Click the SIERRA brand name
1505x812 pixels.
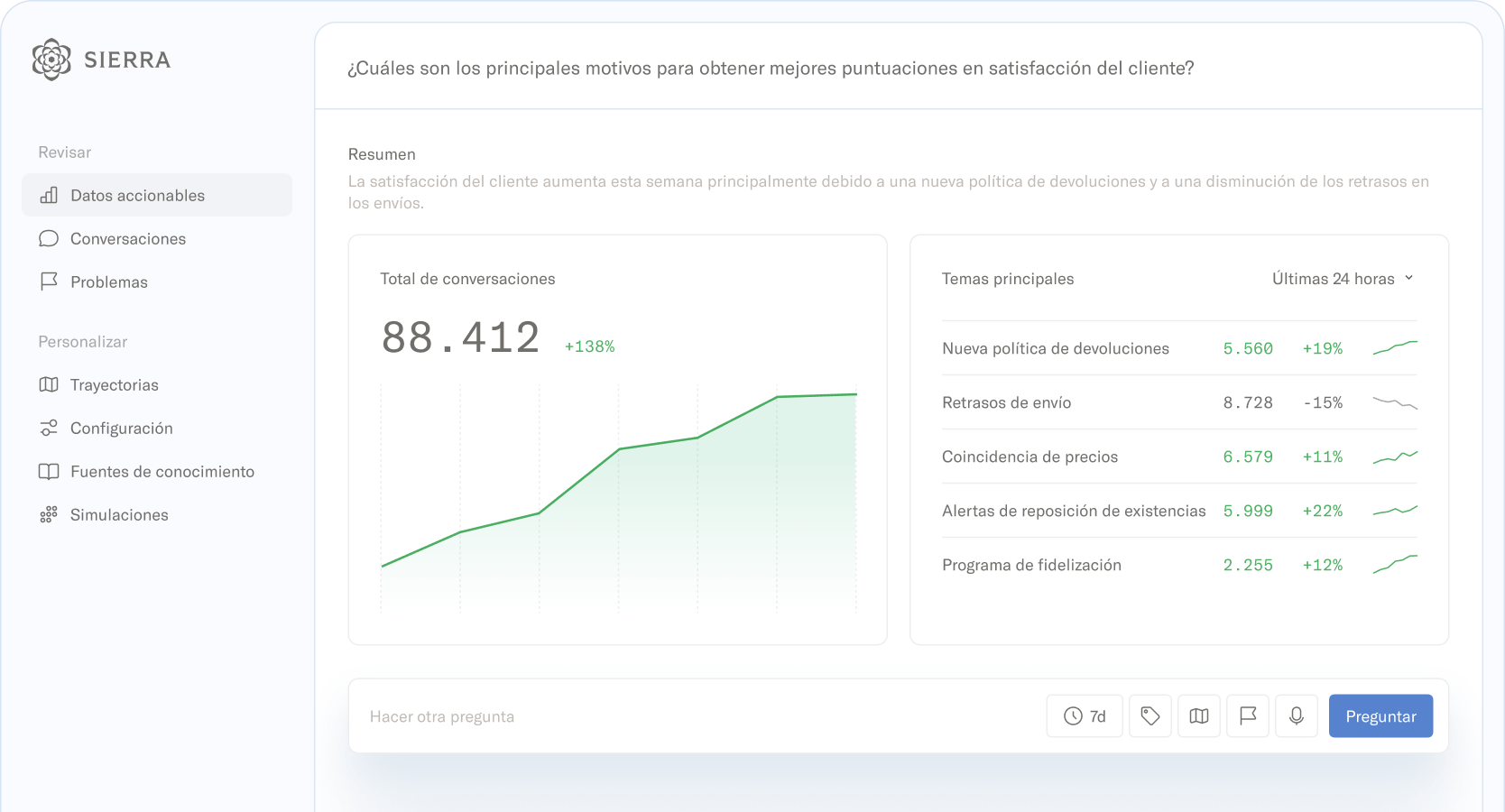pyautogui.click(x=127, y=60)
